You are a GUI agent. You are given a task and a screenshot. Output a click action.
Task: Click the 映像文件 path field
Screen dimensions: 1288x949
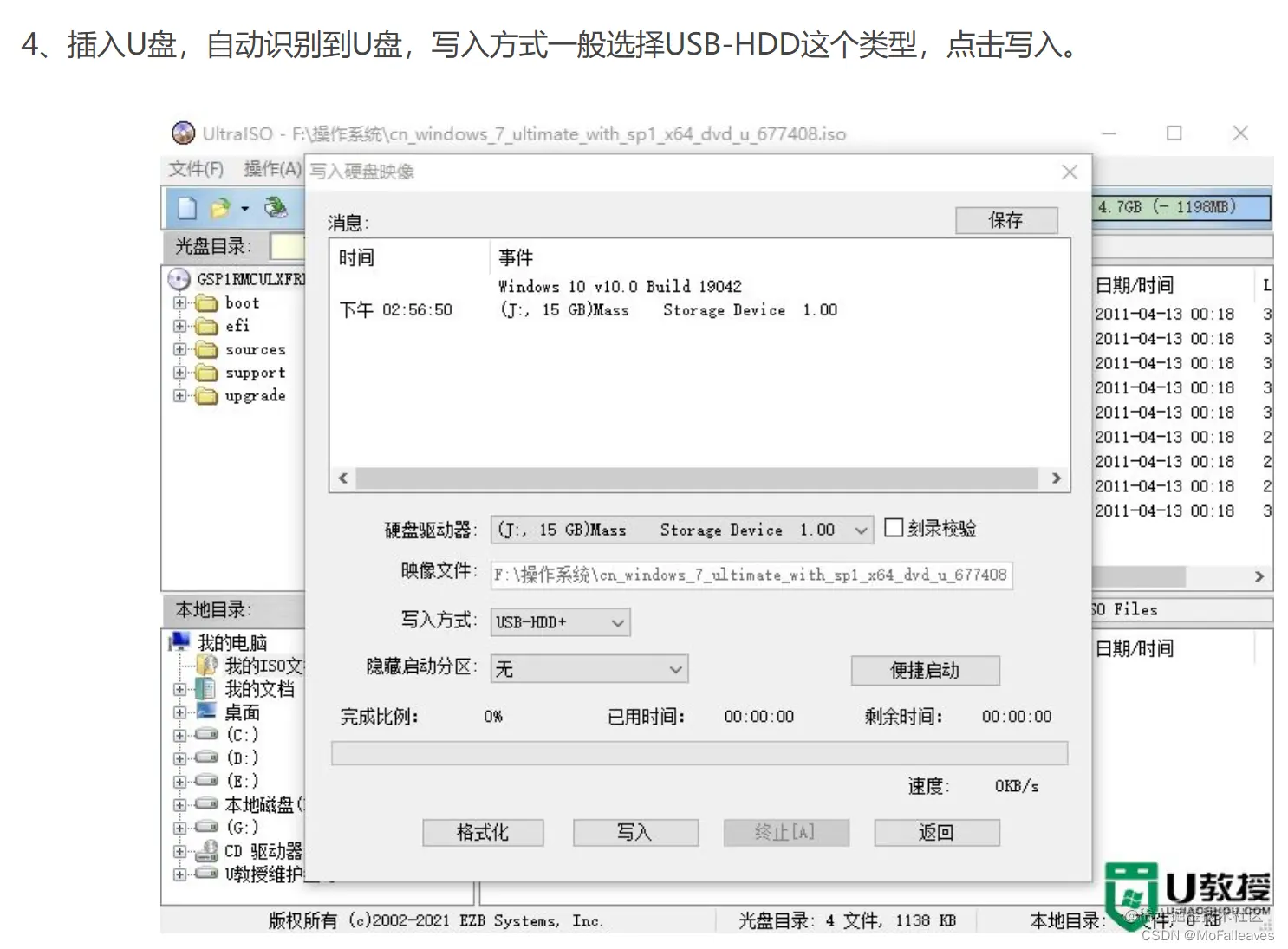[751, 575]
